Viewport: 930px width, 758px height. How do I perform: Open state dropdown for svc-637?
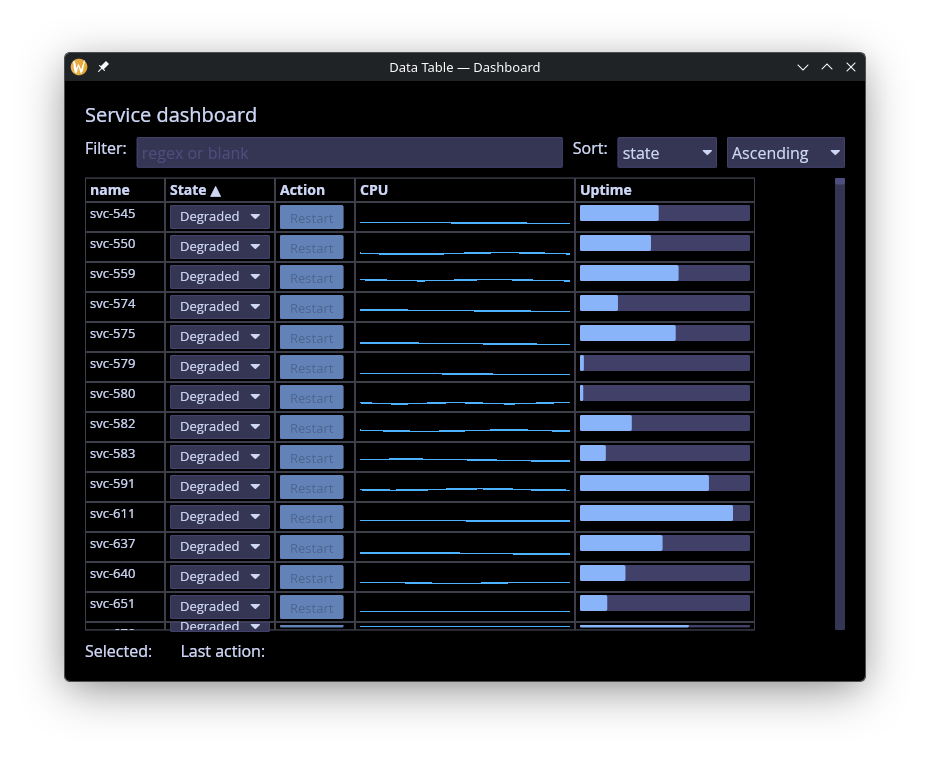tap(219, 547)
